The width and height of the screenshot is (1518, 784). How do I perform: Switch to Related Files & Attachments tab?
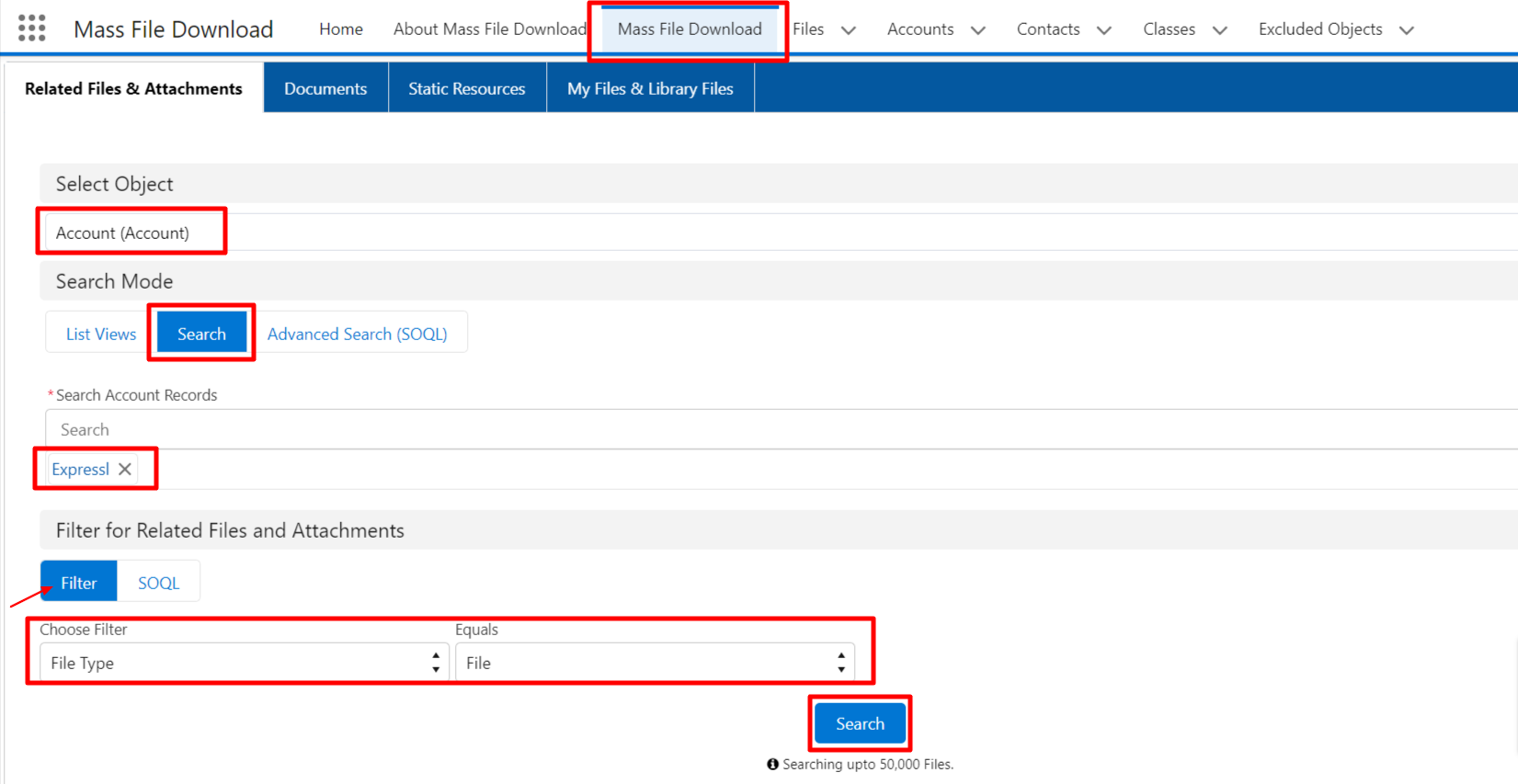133,88
